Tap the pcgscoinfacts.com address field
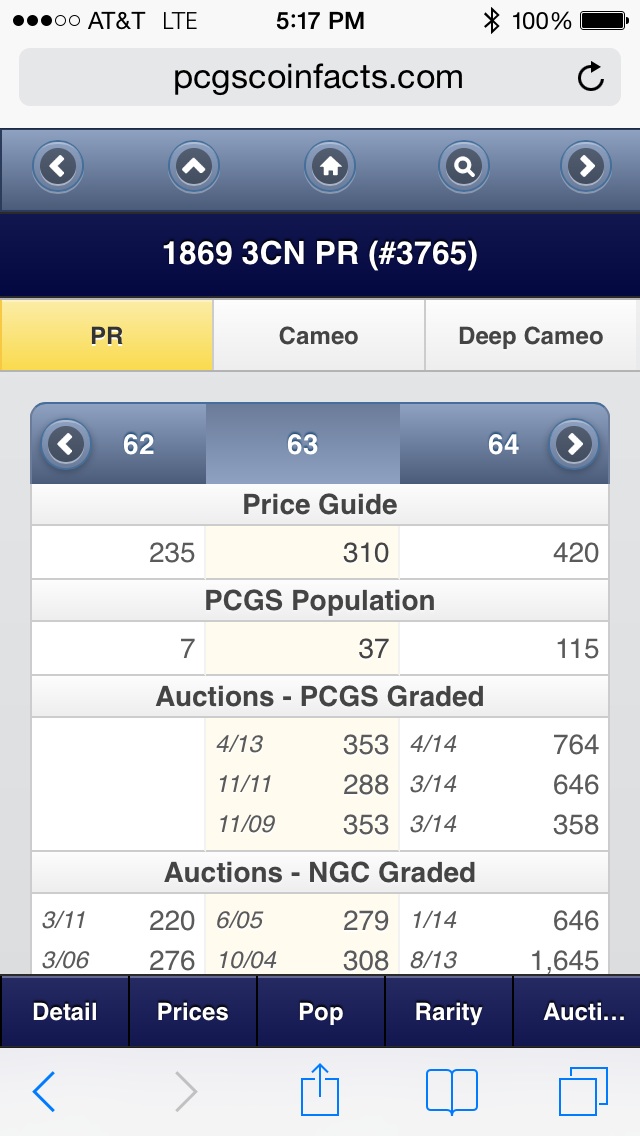Viewport: 640px width, 1136px height. 320,77
